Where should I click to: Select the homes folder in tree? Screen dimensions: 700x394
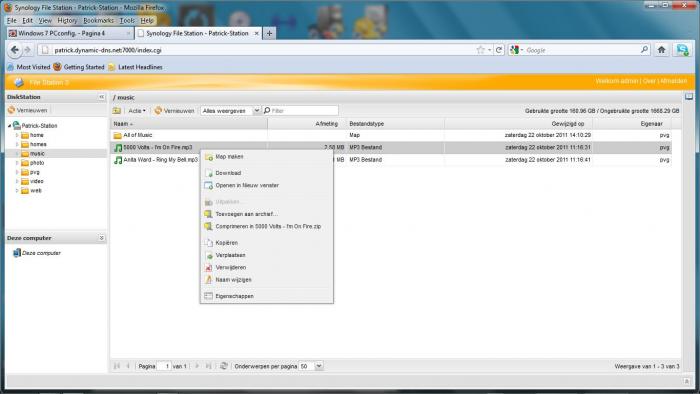(x=38, y=144)
